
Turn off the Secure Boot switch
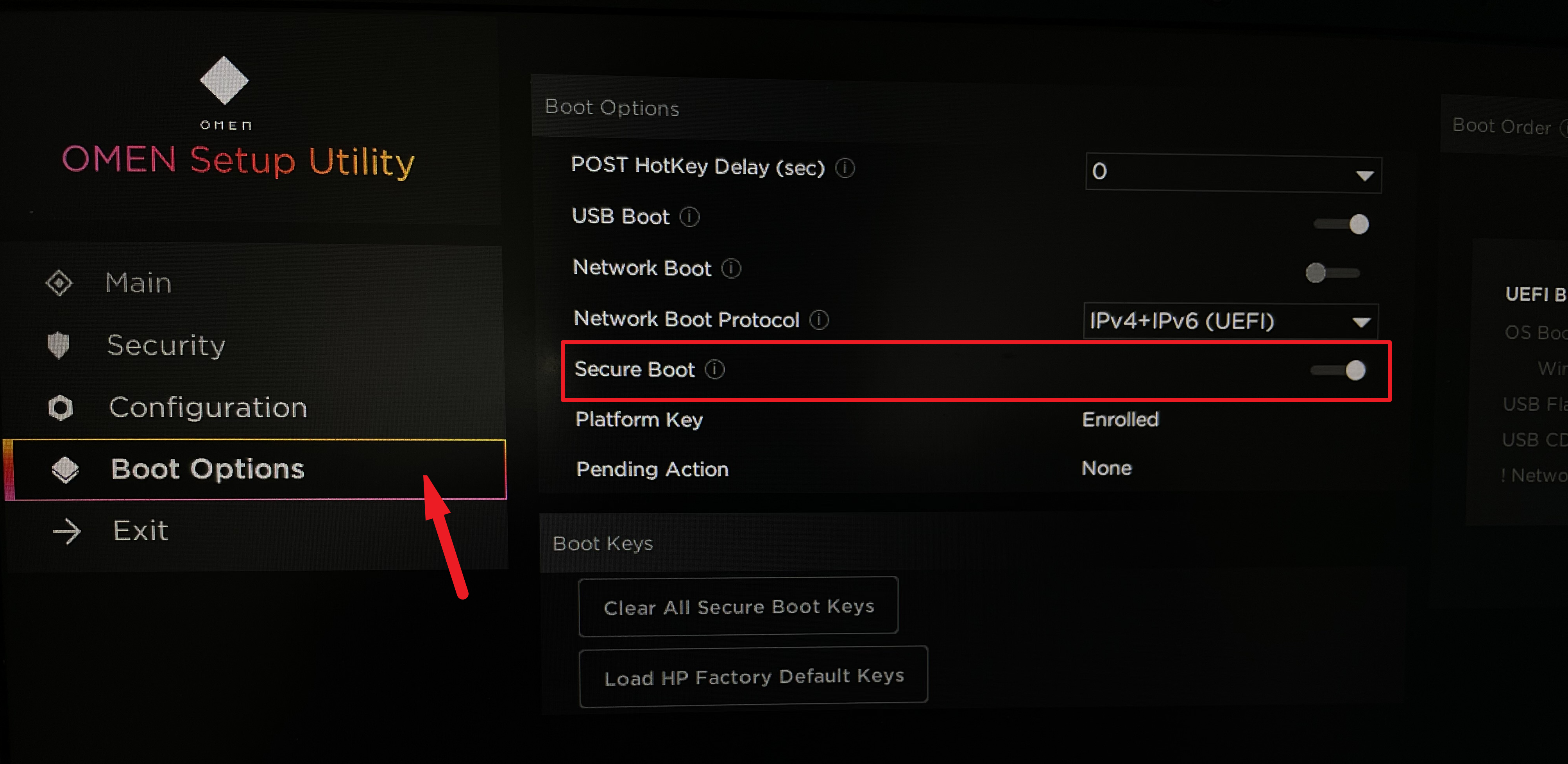[1339, 370]
